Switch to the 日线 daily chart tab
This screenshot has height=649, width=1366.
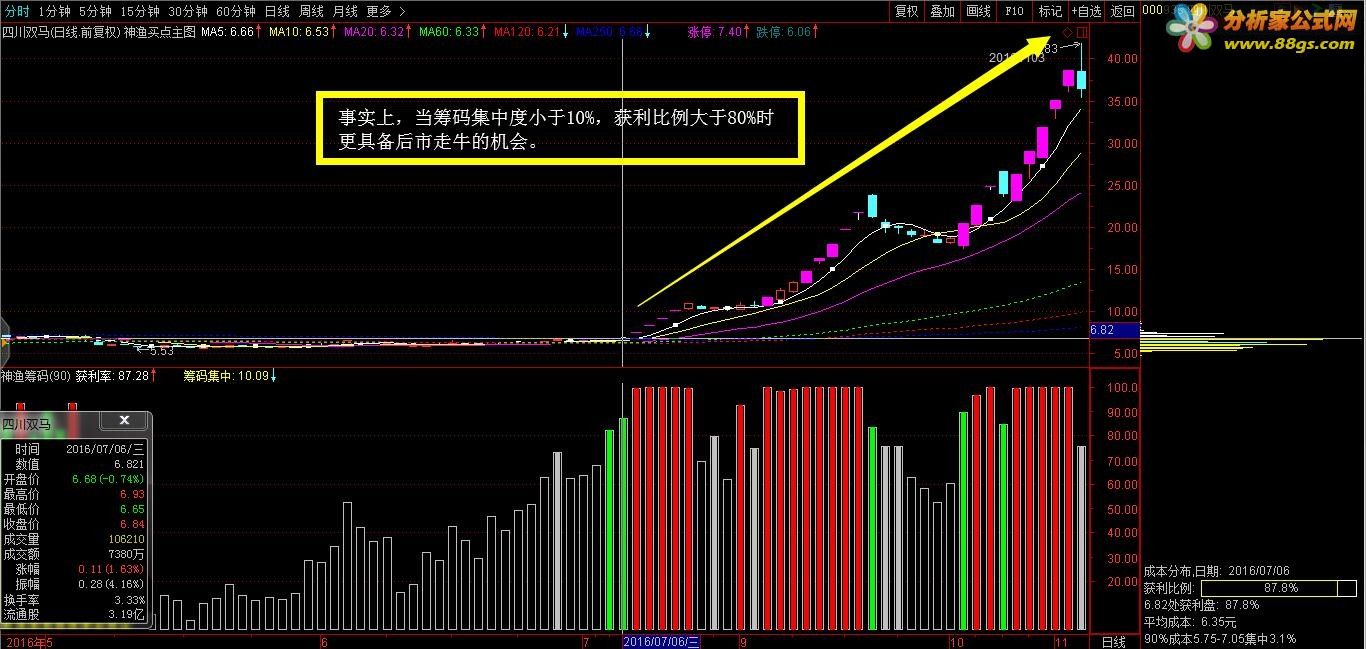coord(277,11)
